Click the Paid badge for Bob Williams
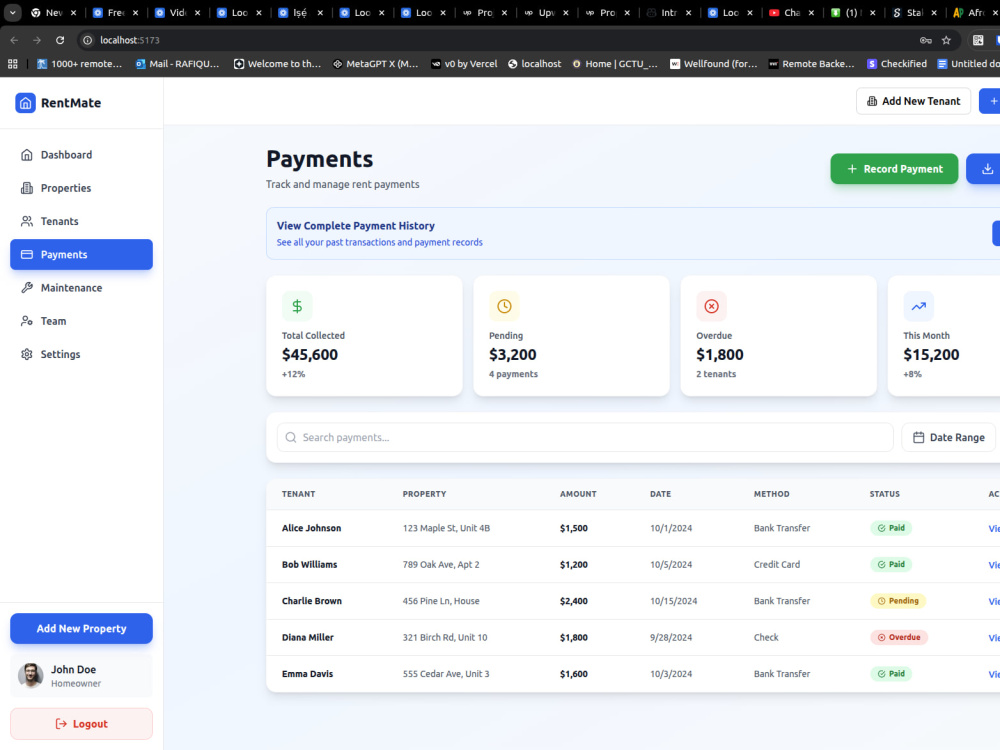Viewport: 1000px width, 750px height. pos(891,564)
